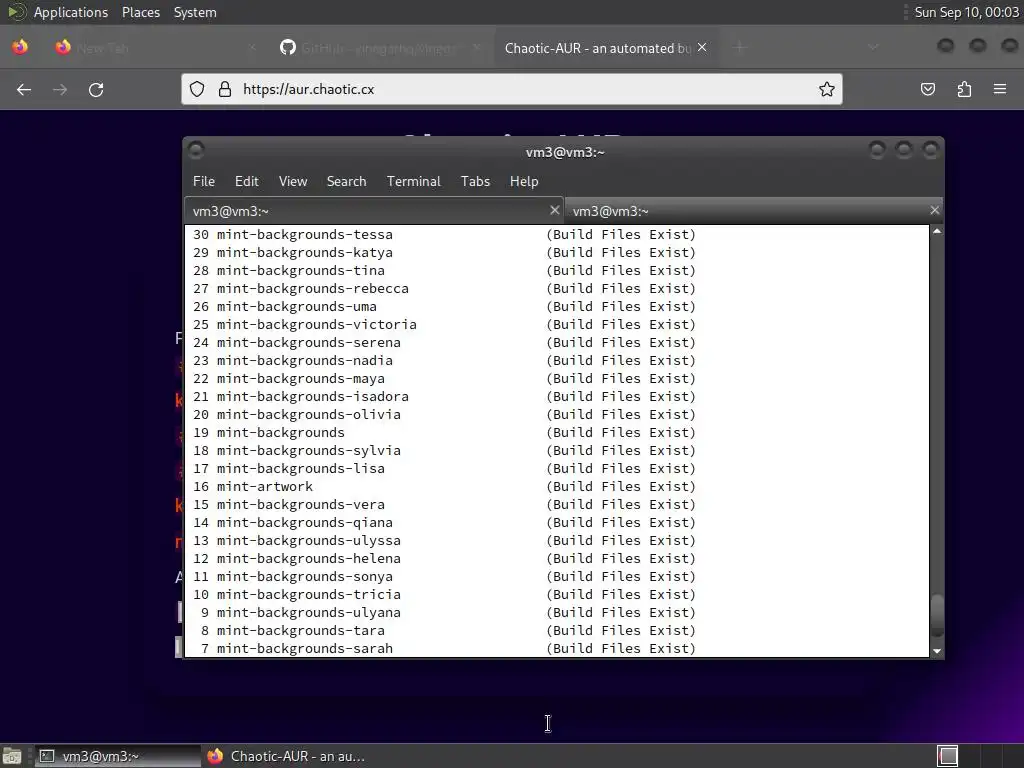This screenshot has height=768, width=1024.
Task: Click row 23 mint-backgrounds-nadia
Action: click(x=444, y=360)
